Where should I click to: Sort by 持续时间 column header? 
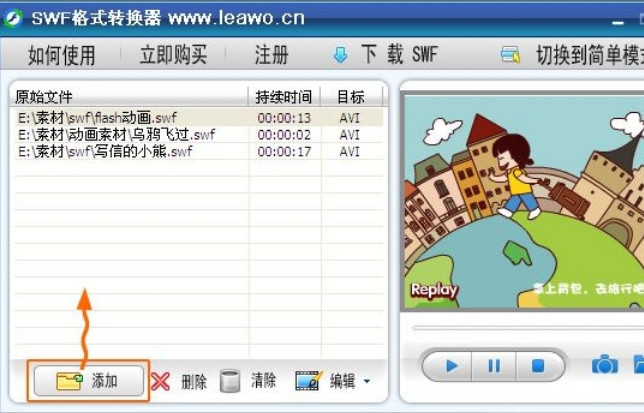pyautogui.click(x=284, y=97)
